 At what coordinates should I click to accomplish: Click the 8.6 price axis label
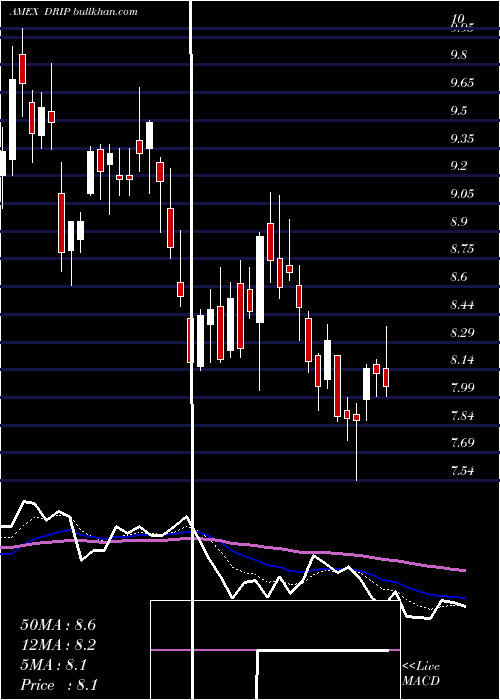458,277
